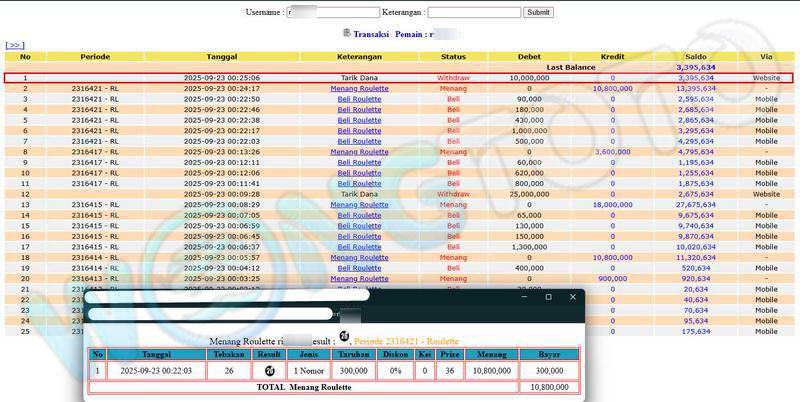Open Menang Roulette link at 00:03:25
Viewport: 800px width, 402px height.
pos(359,278)
